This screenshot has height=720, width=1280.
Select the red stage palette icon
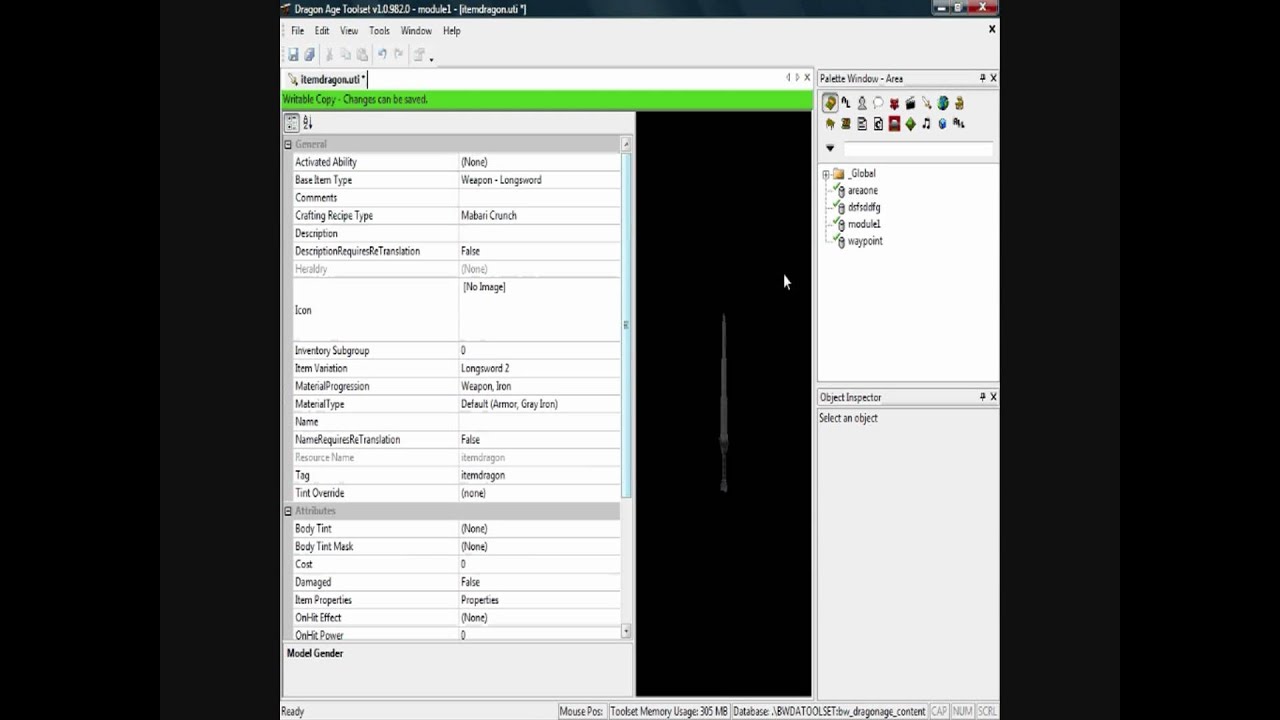(894, 124)
